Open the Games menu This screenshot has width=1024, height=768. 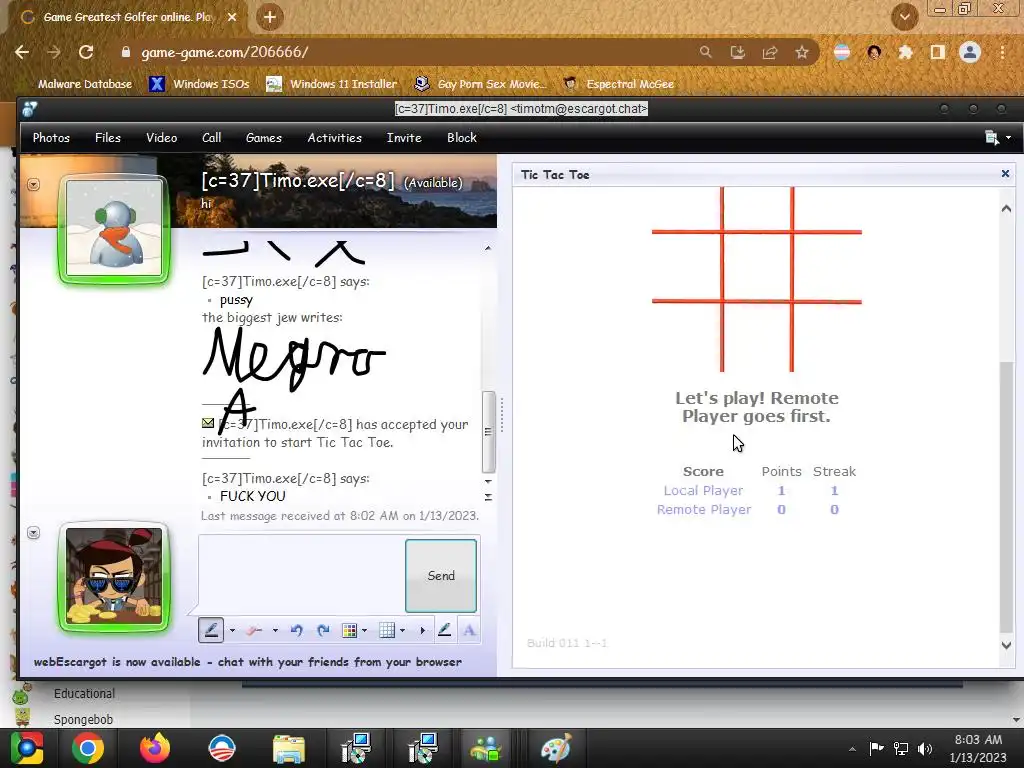[264, 138]
